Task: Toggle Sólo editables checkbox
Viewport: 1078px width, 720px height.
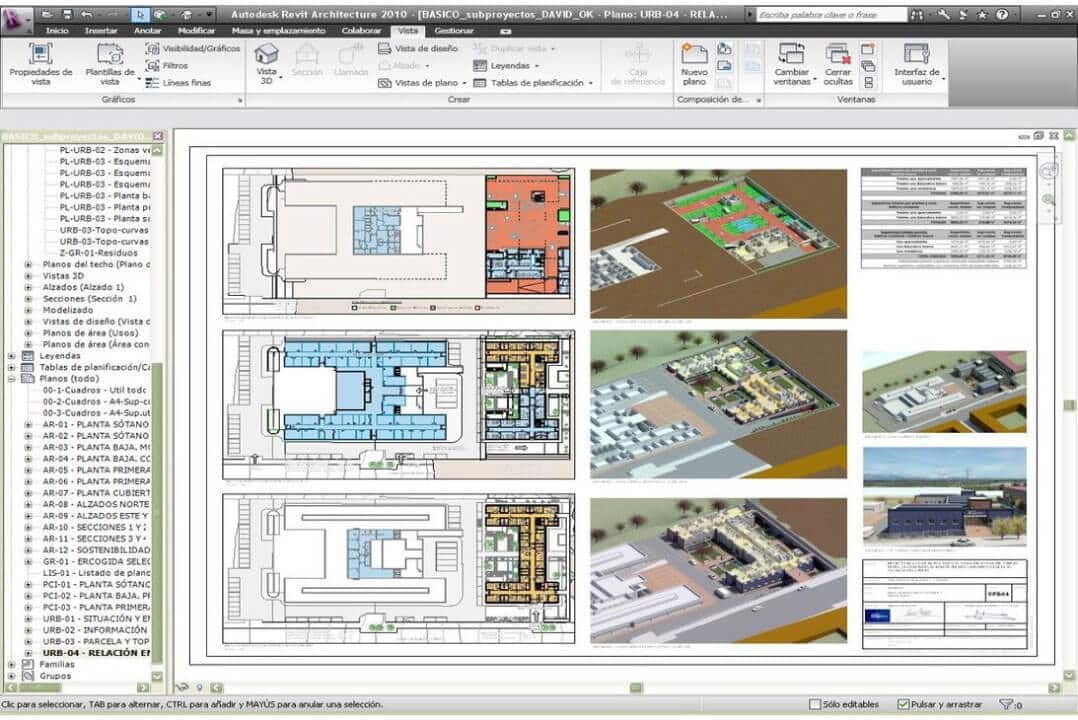Action: [x=815, y=704]
